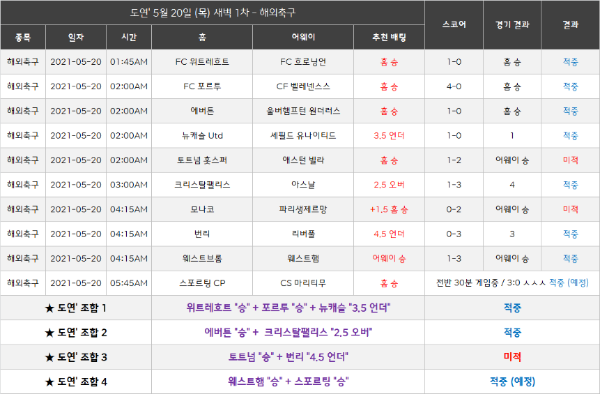The height and width of the screenshot is (394, 600).
Task: Click 적중 (예정) result for 조합 4
Action: coord(512,381)
